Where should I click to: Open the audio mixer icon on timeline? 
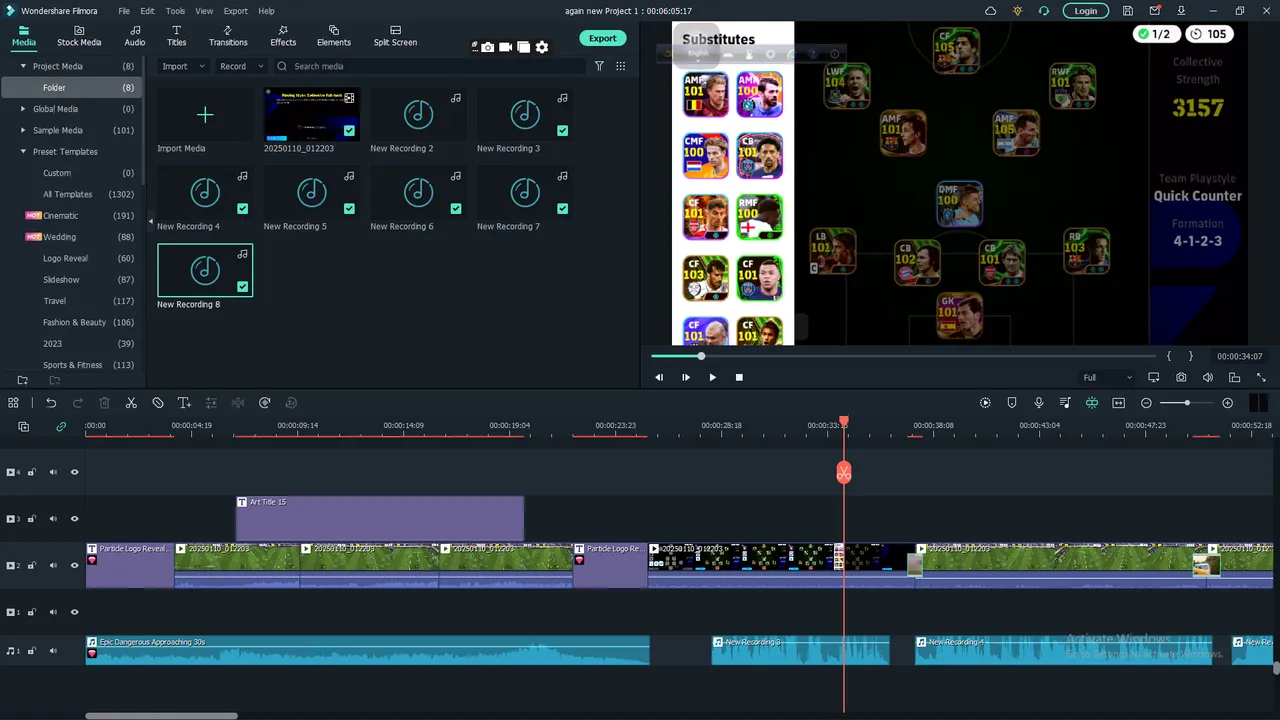click(1065, 403)
